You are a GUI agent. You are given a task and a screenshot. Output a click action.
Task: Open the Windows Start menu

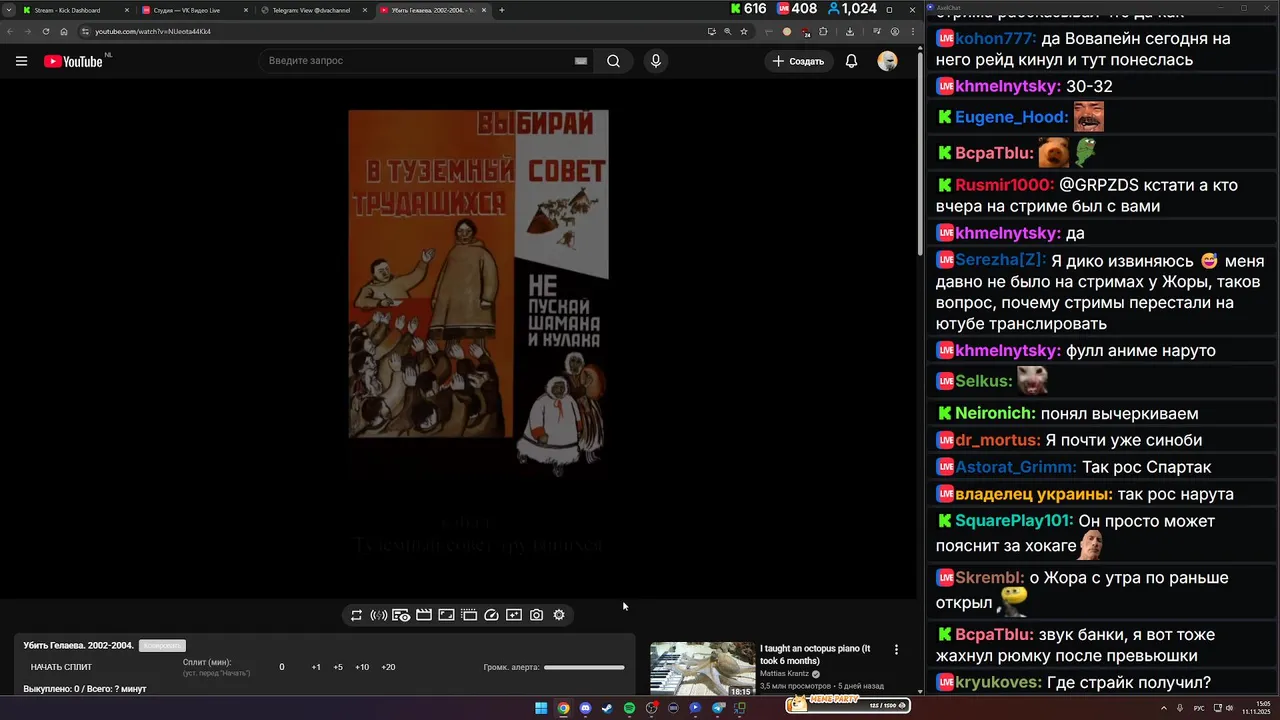541,708
